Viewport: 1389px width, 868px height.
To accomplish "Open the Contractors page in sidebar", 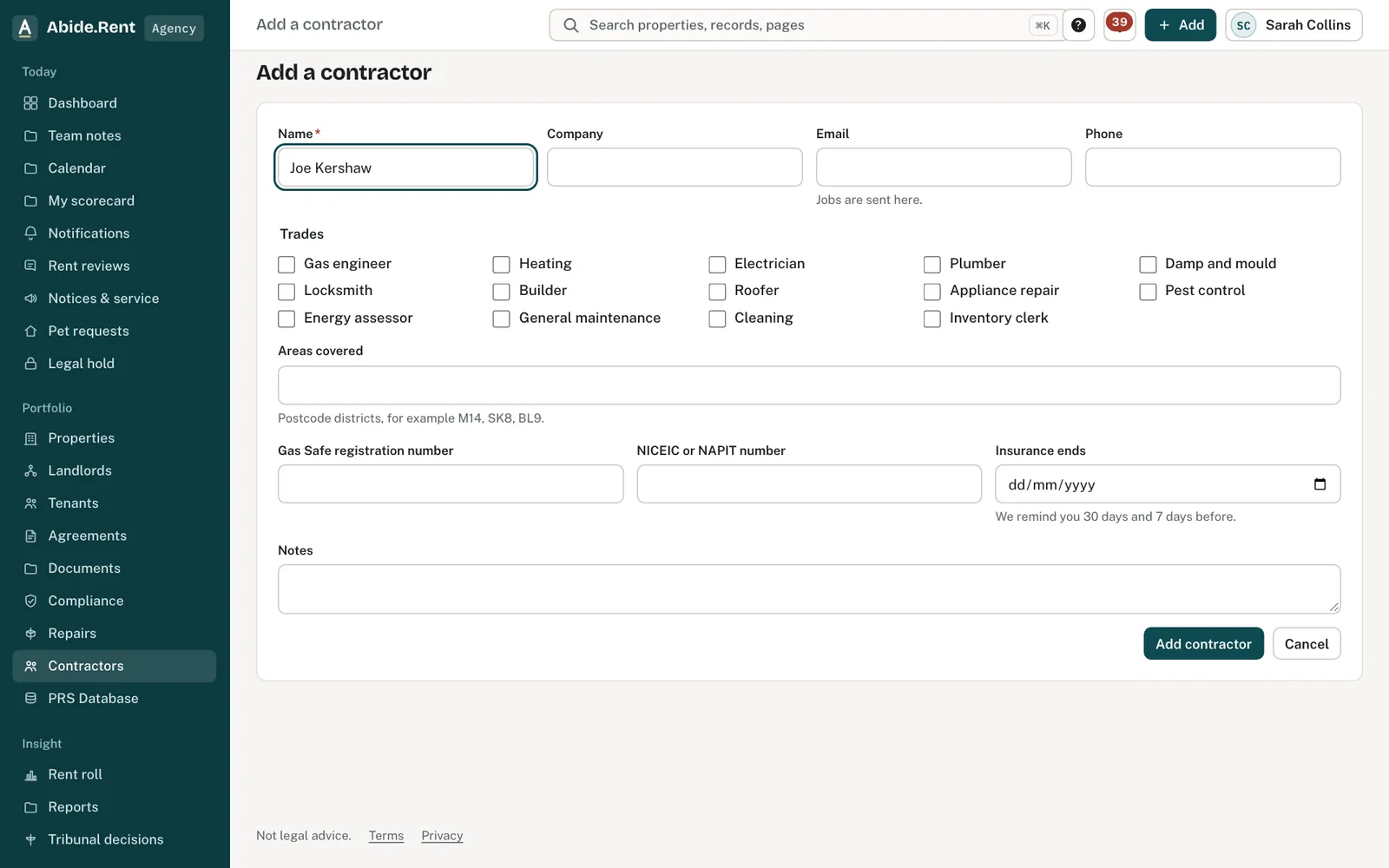I will pos(115,666).
